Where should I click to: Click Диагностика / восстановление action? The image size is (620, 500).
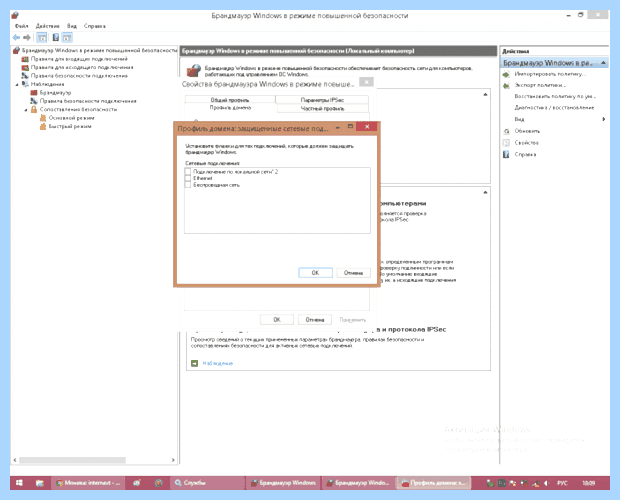554,108
